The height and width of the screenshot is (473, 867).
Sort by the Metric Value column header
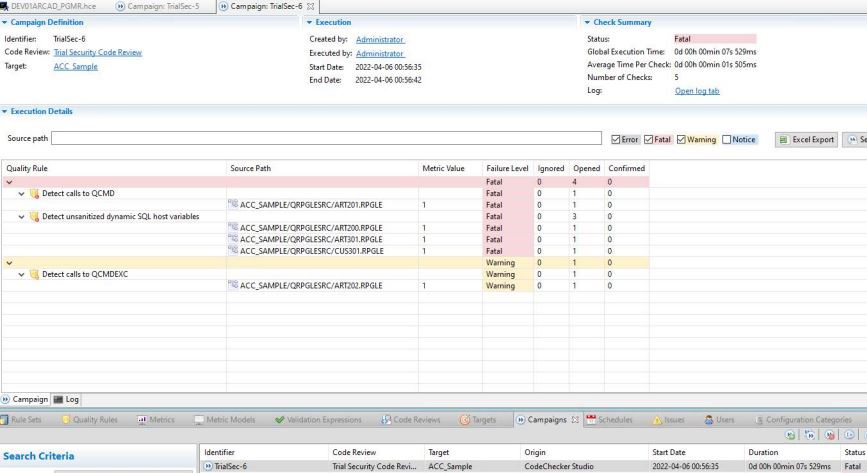(x=451, y=168)
